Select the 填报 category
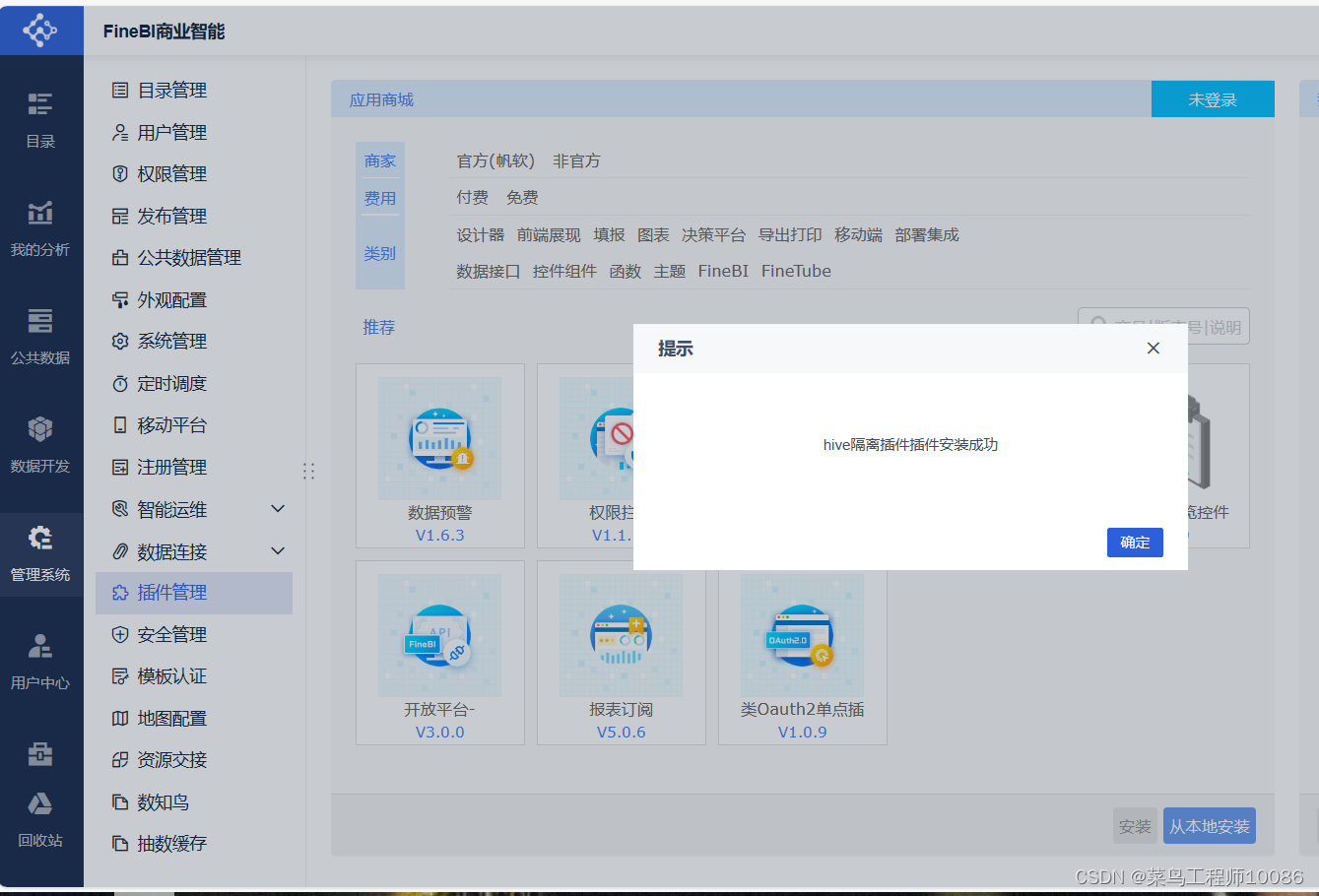The image size is (1319, 896). [609, 235]
